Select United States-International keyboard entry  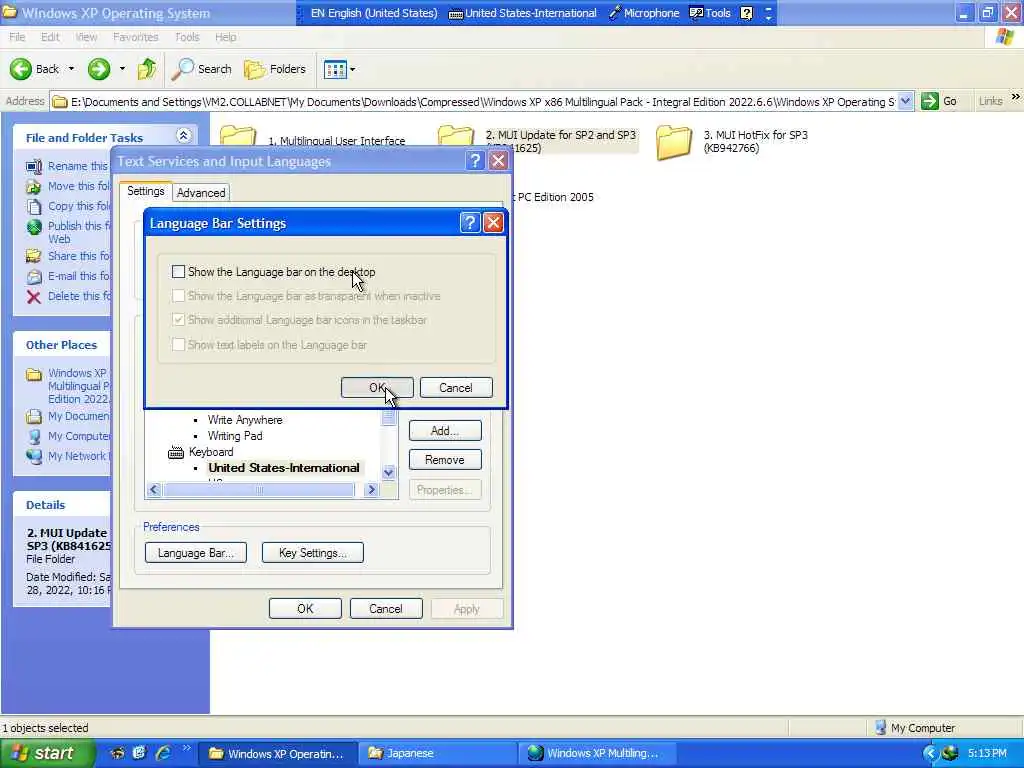(x=283, y=468)
